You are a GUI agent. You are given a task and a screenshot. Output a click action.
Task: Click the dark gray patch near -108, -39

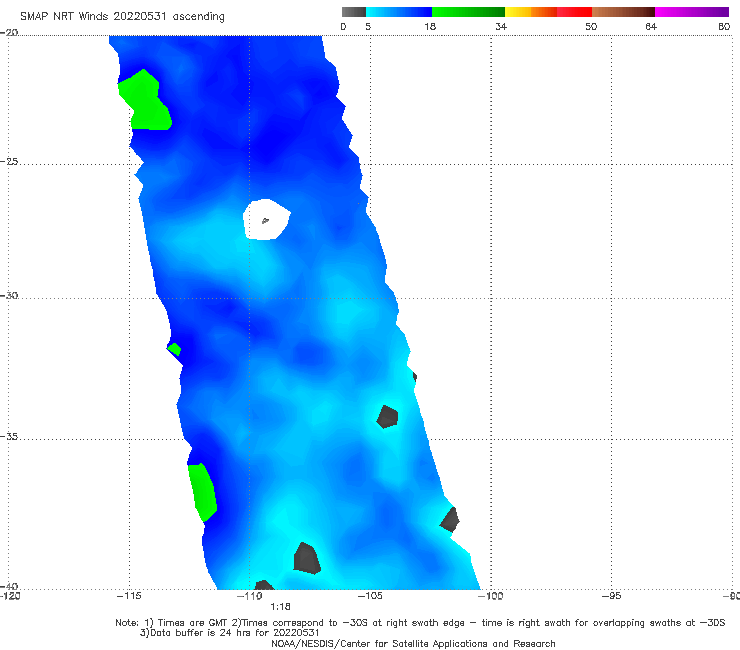tap(307, 558)
